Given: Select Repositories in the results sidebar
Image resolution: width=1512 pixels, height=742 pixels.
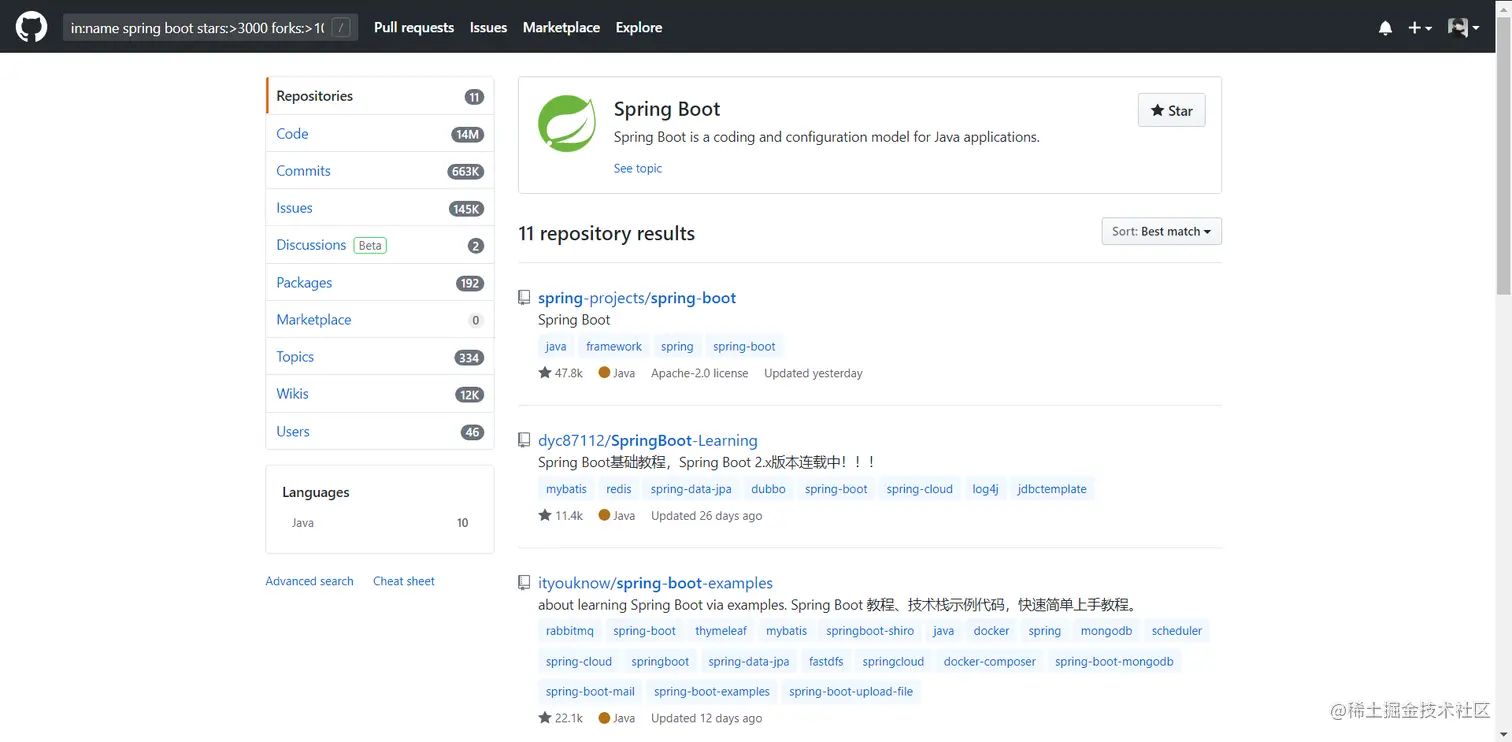Looking at the screenshot, I should (x=380, y=96).
